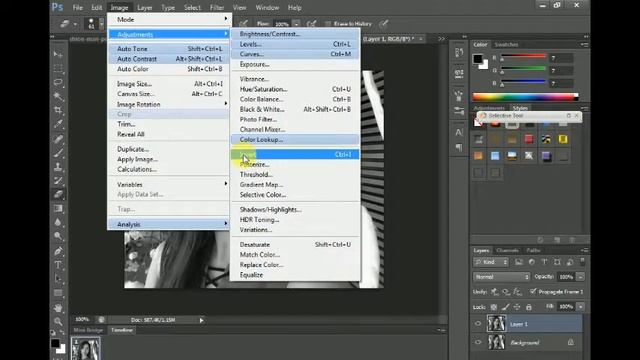Switch to the Swatches tab
Screen dimensions: 640x360
pos(506,44)
